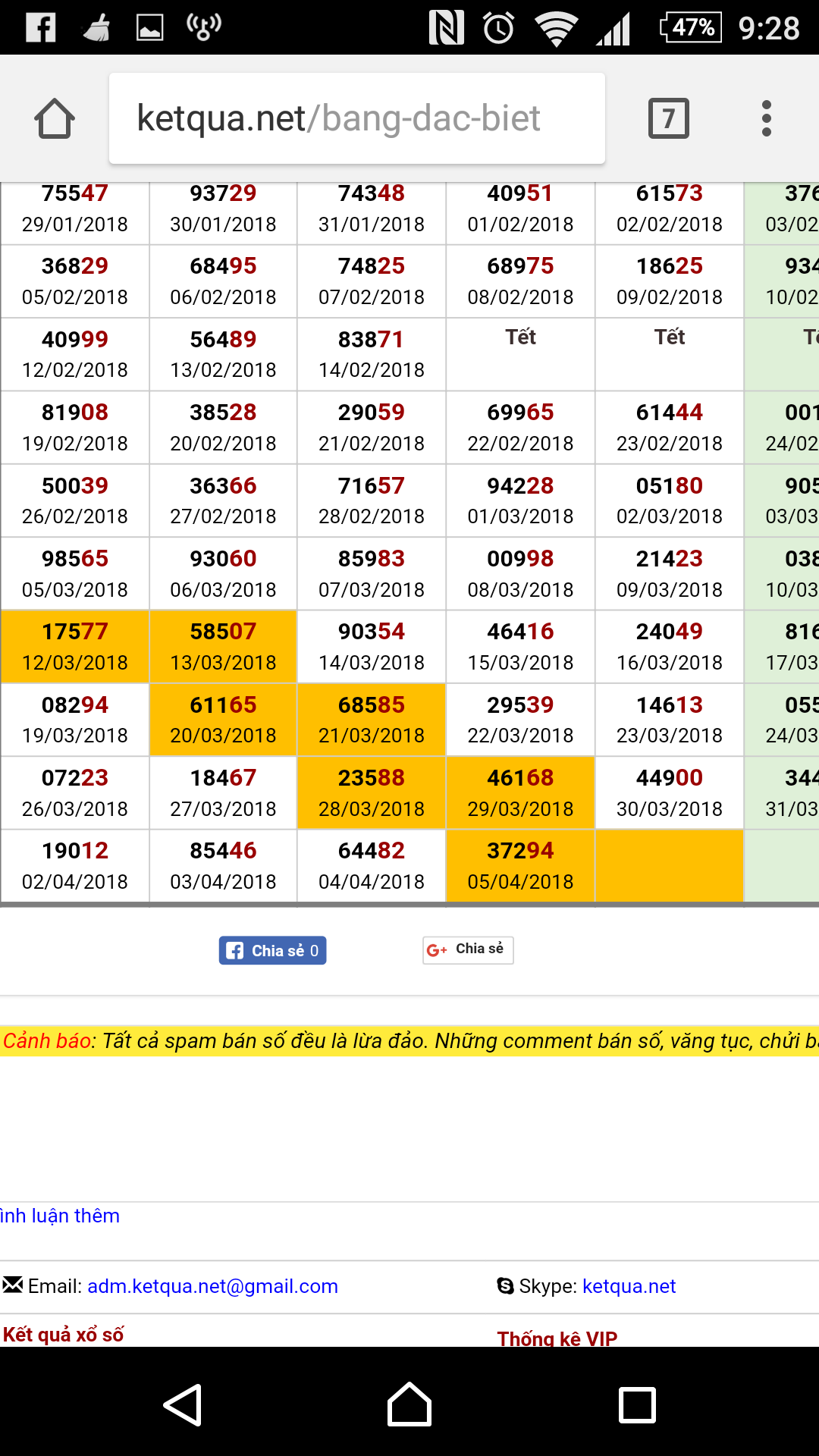Open recent apps with square button
The height and width of the screenshot is (1456, 819).
click(x=637, y=1405)
